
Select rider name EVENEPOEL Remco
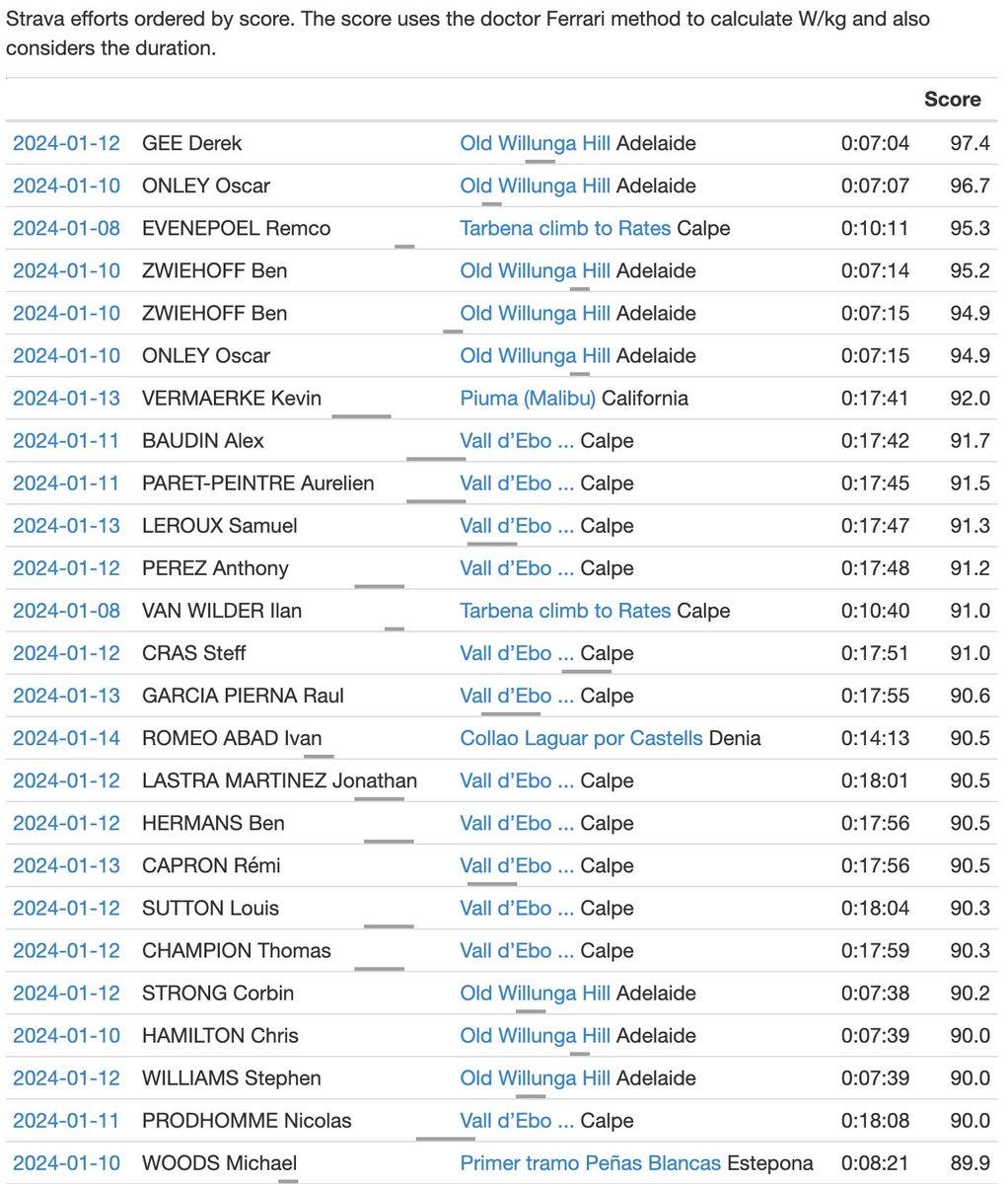[x=237, y=228]
